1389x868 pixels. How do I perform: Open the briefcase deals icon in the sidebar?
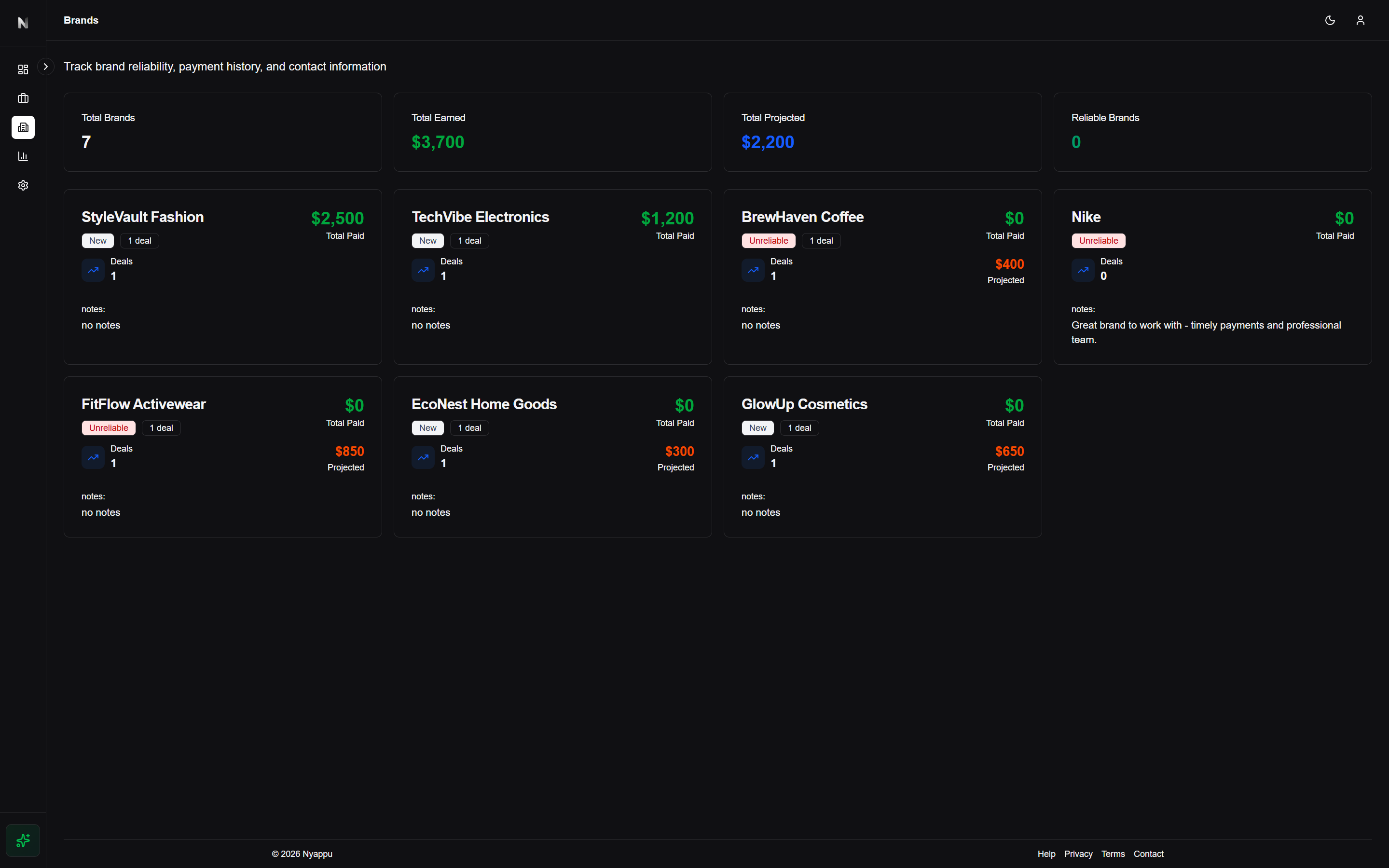point(23,98)
